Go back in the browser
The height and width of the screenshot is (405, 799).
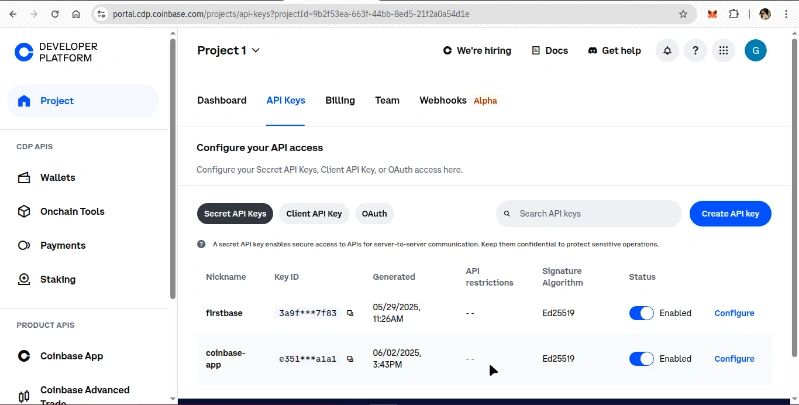coord(13,14)
